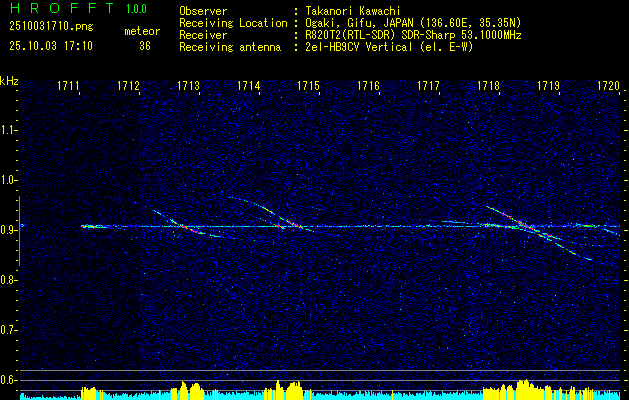This screenshot has width=629, height=400.
Task: Click the 0.6 frequency axis label
Action: [9, 379]
